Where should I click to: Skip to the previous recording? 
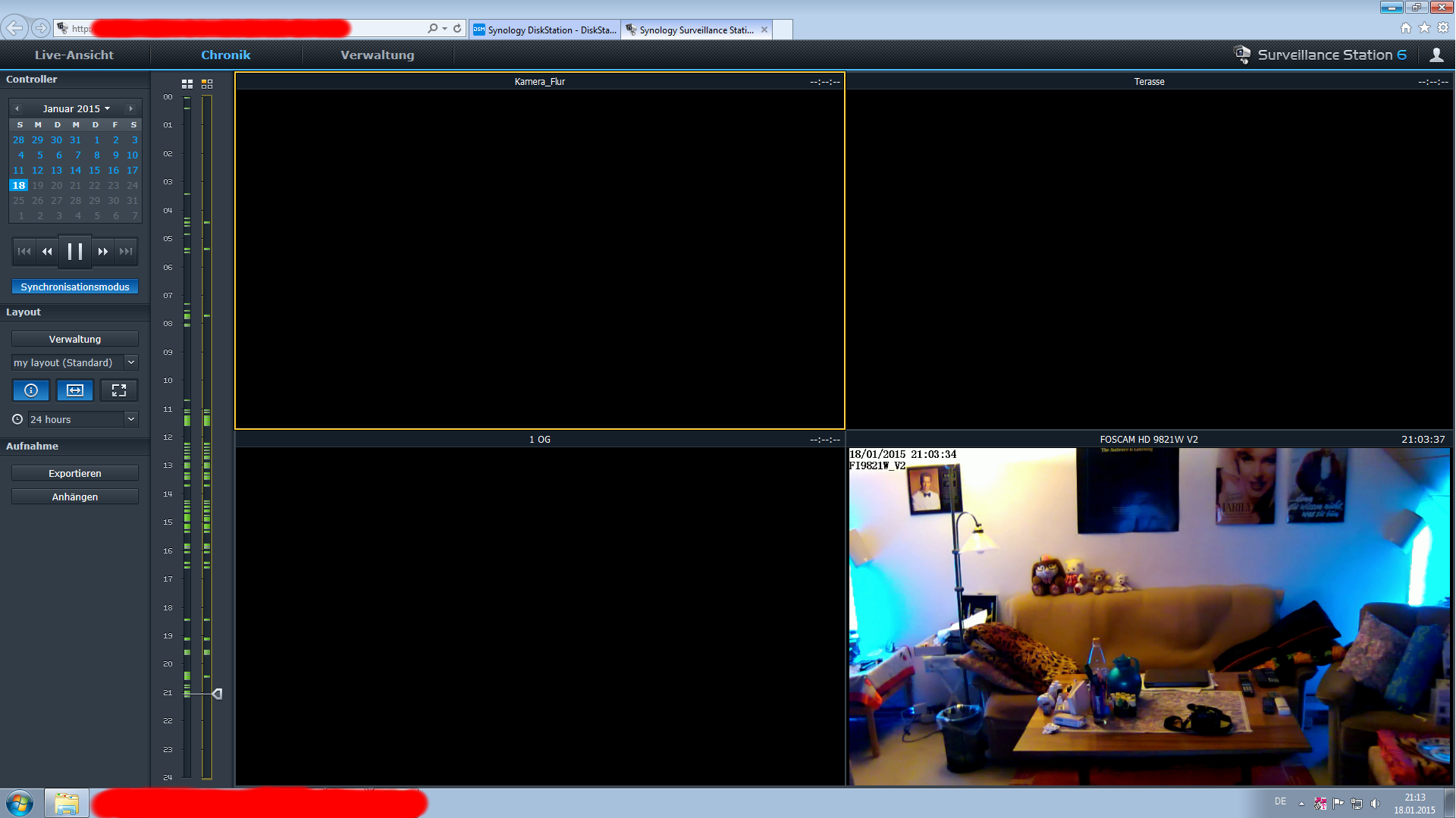coord(24,252)
